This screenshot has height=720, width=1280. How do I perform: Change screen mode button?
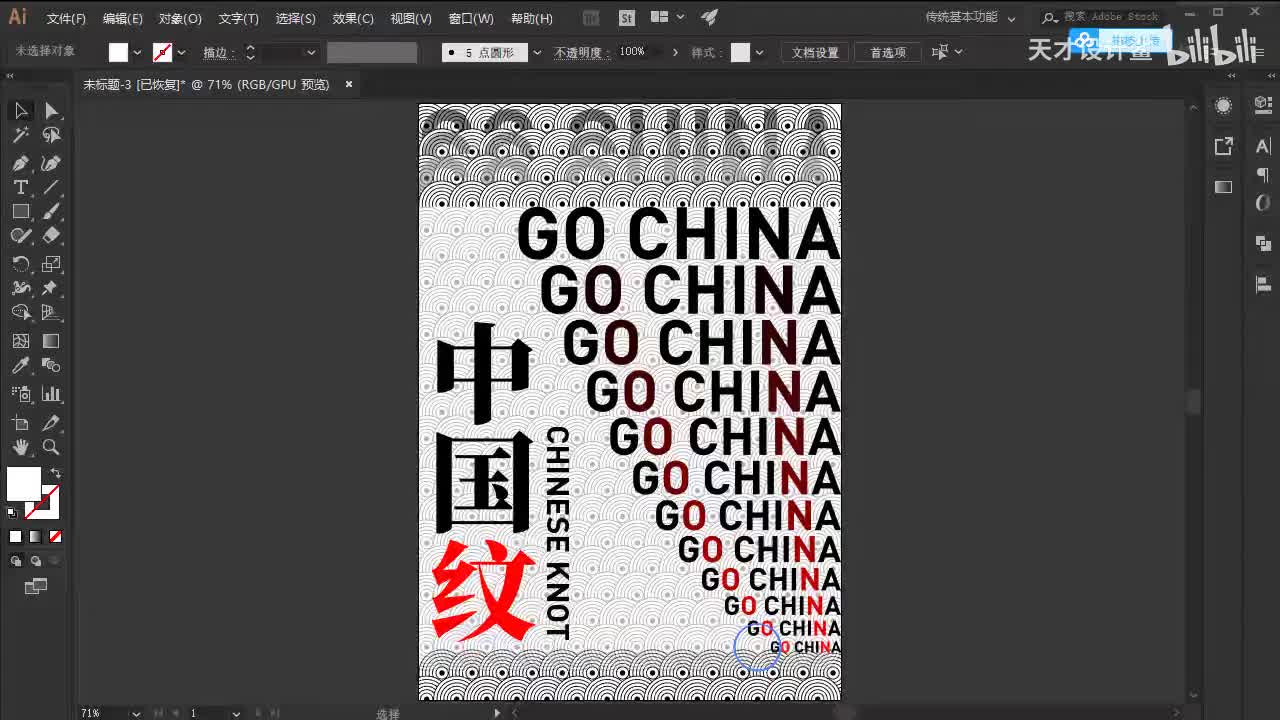tap(36, 587)
